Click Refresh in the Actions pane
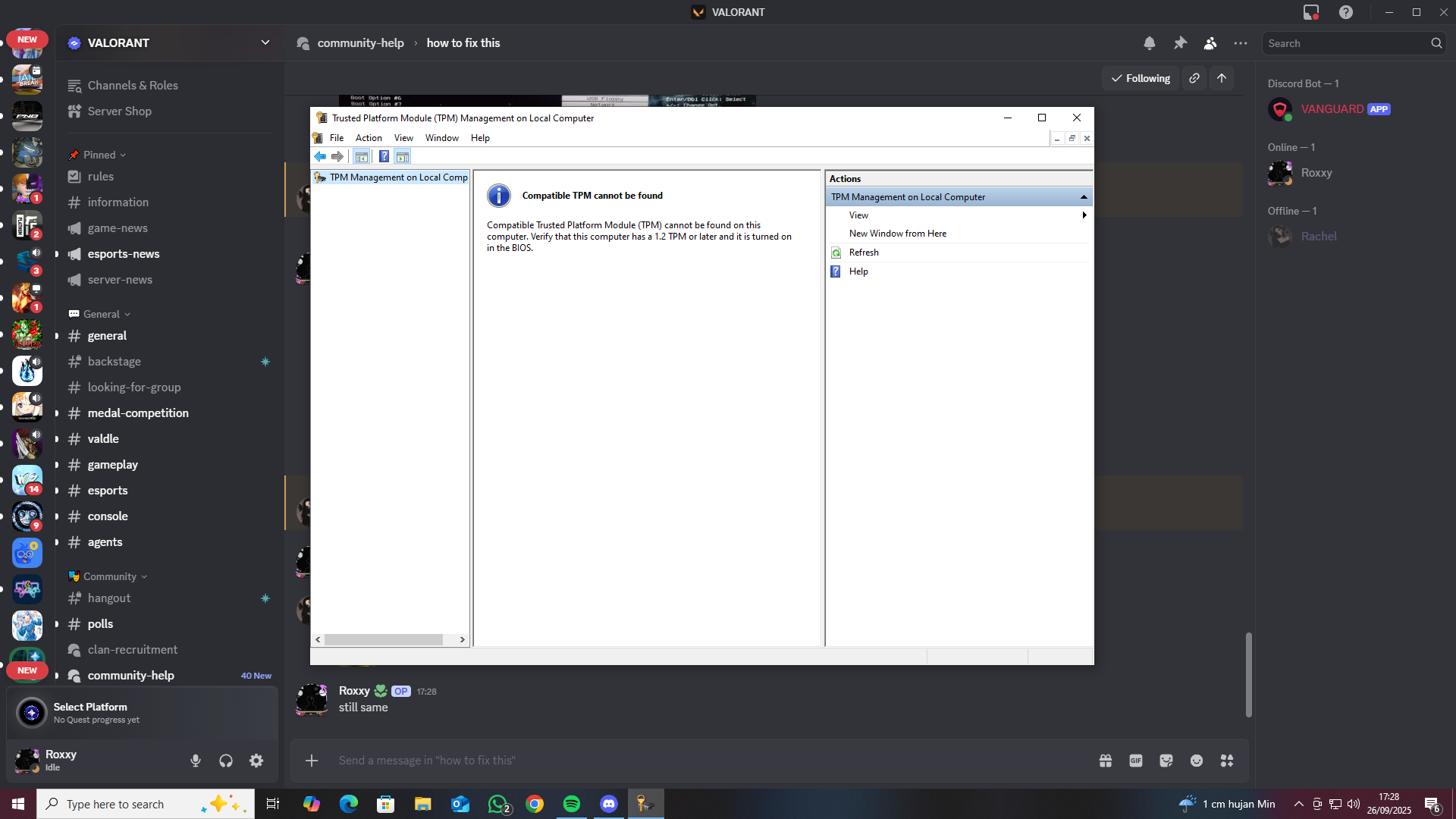Screen dimensions: 1456x819 (x=864, y=253)
